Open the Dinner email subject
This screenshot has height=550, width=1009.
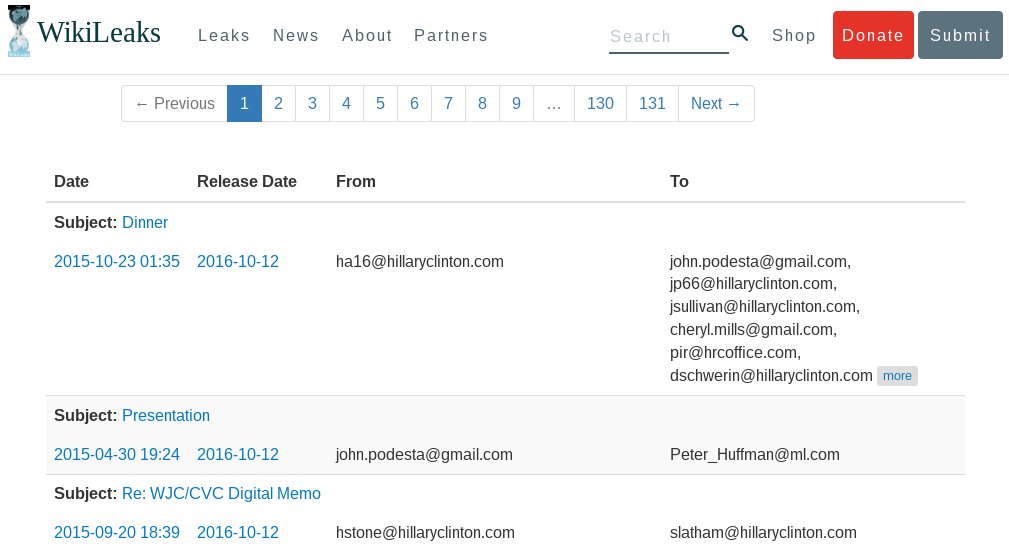point(145,223)
